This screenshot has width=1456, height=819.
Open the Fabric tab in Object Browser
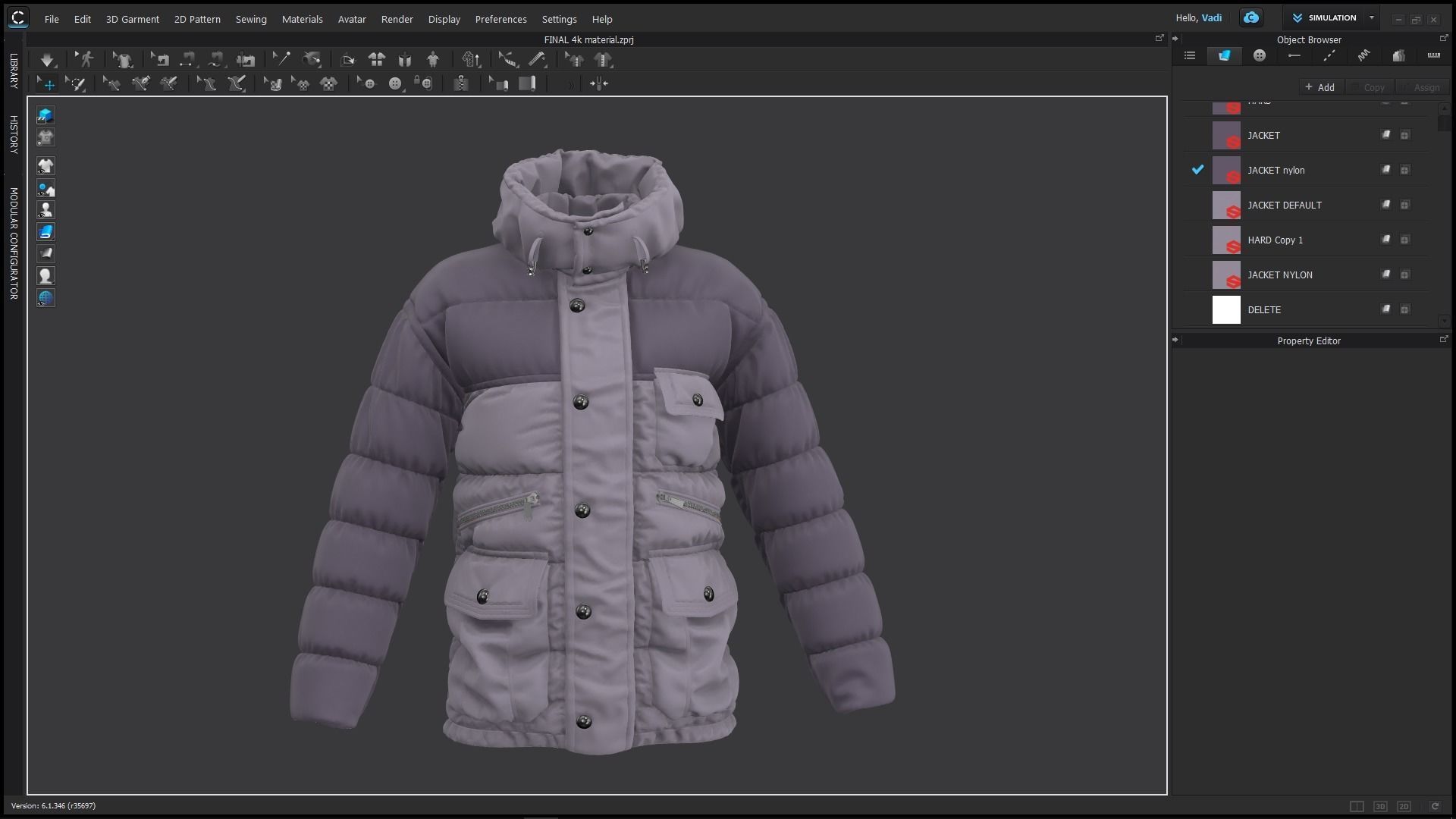point(1224,56)
